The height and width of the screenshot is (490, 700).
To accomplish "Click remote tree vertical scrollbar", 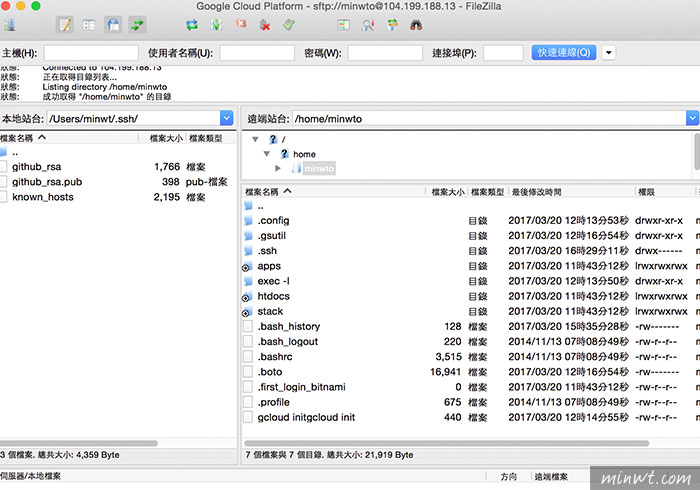I will pos(696,152).
